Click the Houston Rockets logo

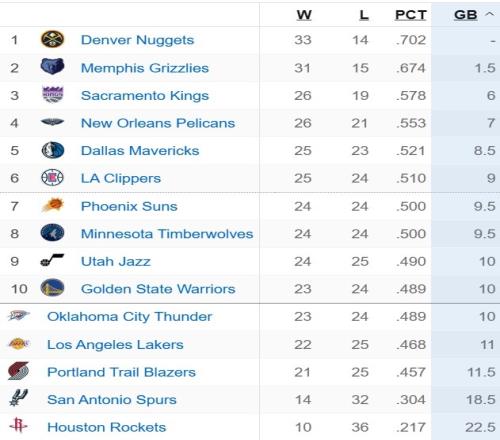(18, 425)
